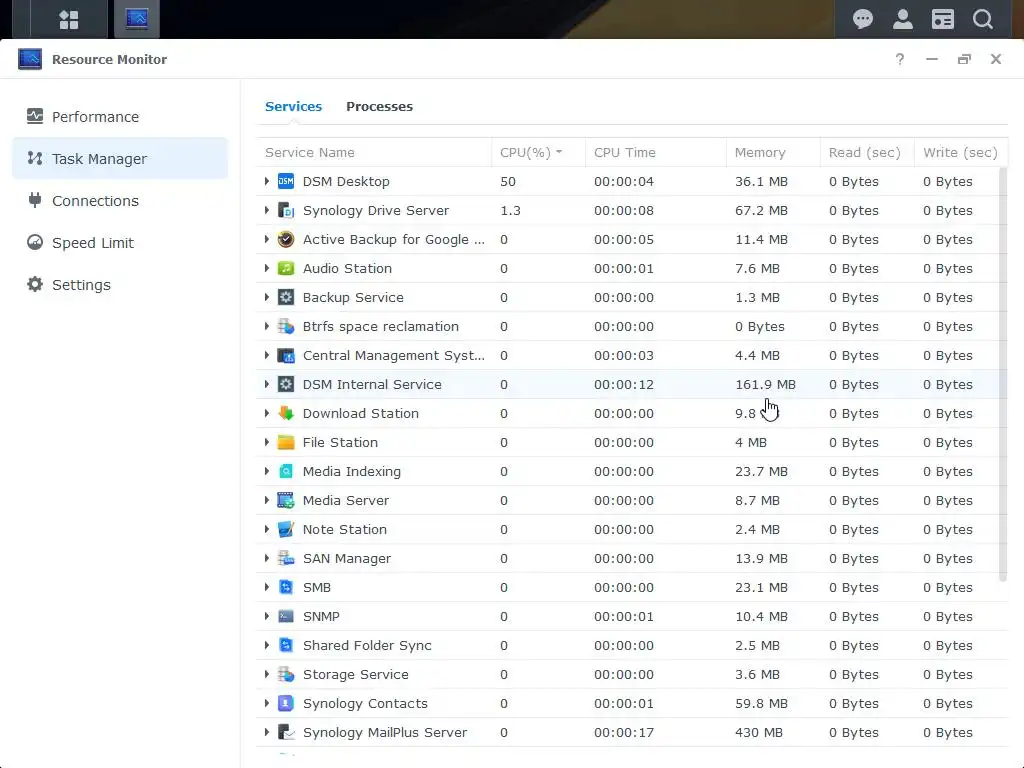Open the Speed Limit section
This screenshot has width=1024, height=768.
click(x=120, y=243)
